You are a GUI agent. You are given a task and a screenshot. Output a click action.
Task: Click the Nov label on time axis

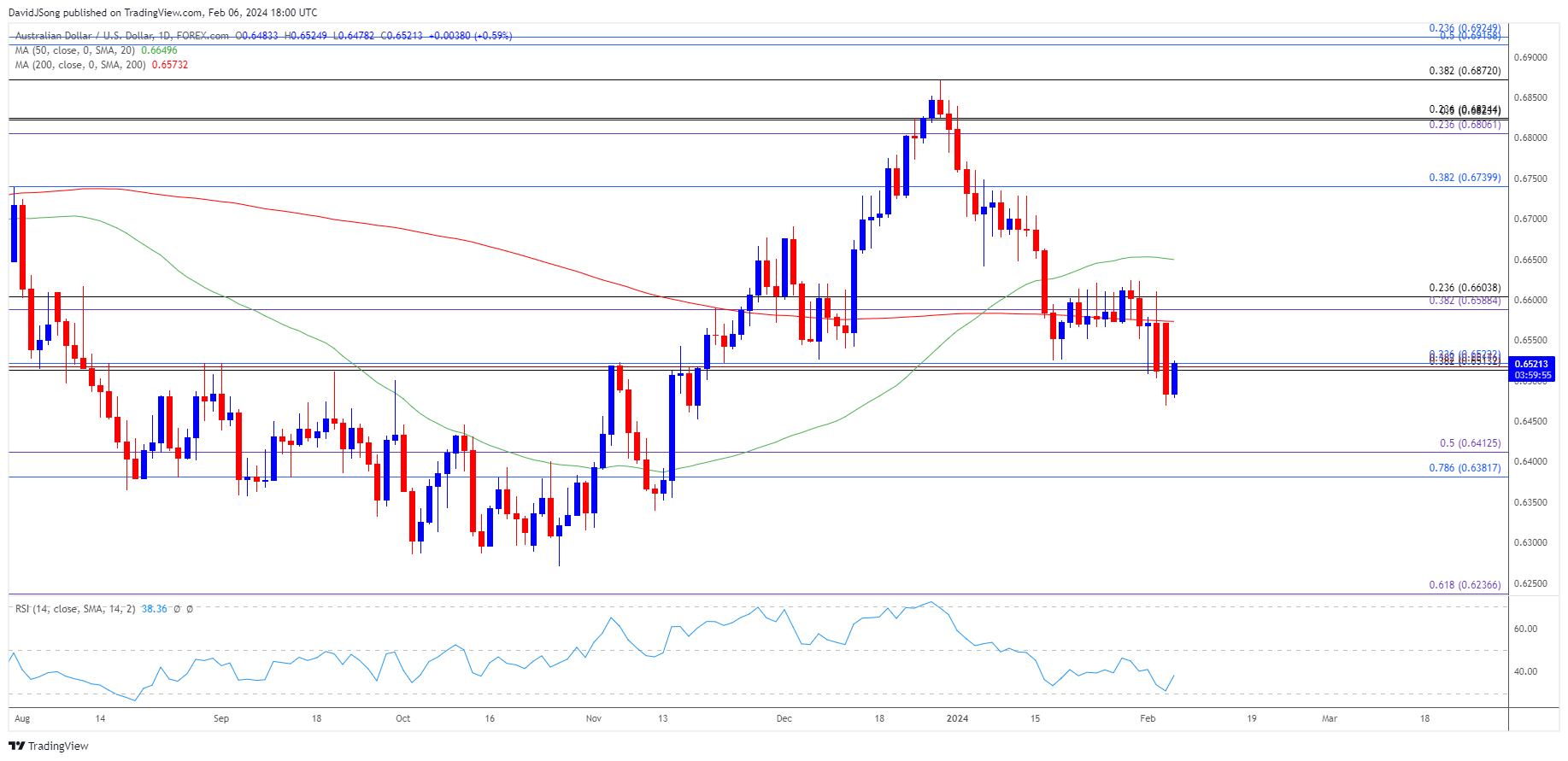(x=594, y=718)
